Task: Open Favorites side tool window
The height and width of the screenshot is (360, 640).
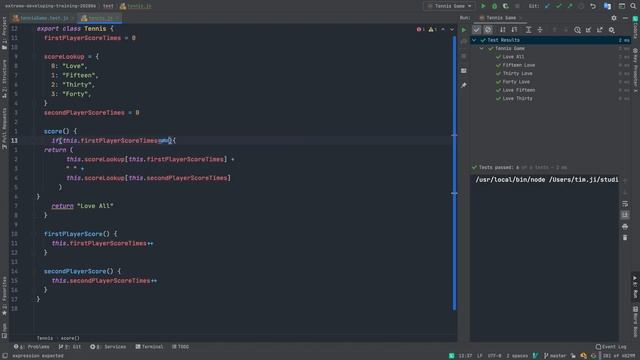Action: pos(4,296)
